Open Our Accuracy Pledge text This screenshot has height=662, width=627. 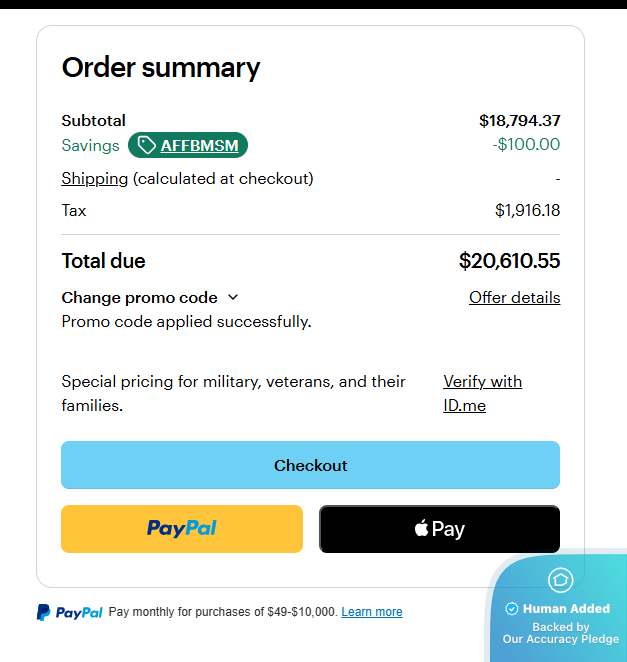click(560, 639)
